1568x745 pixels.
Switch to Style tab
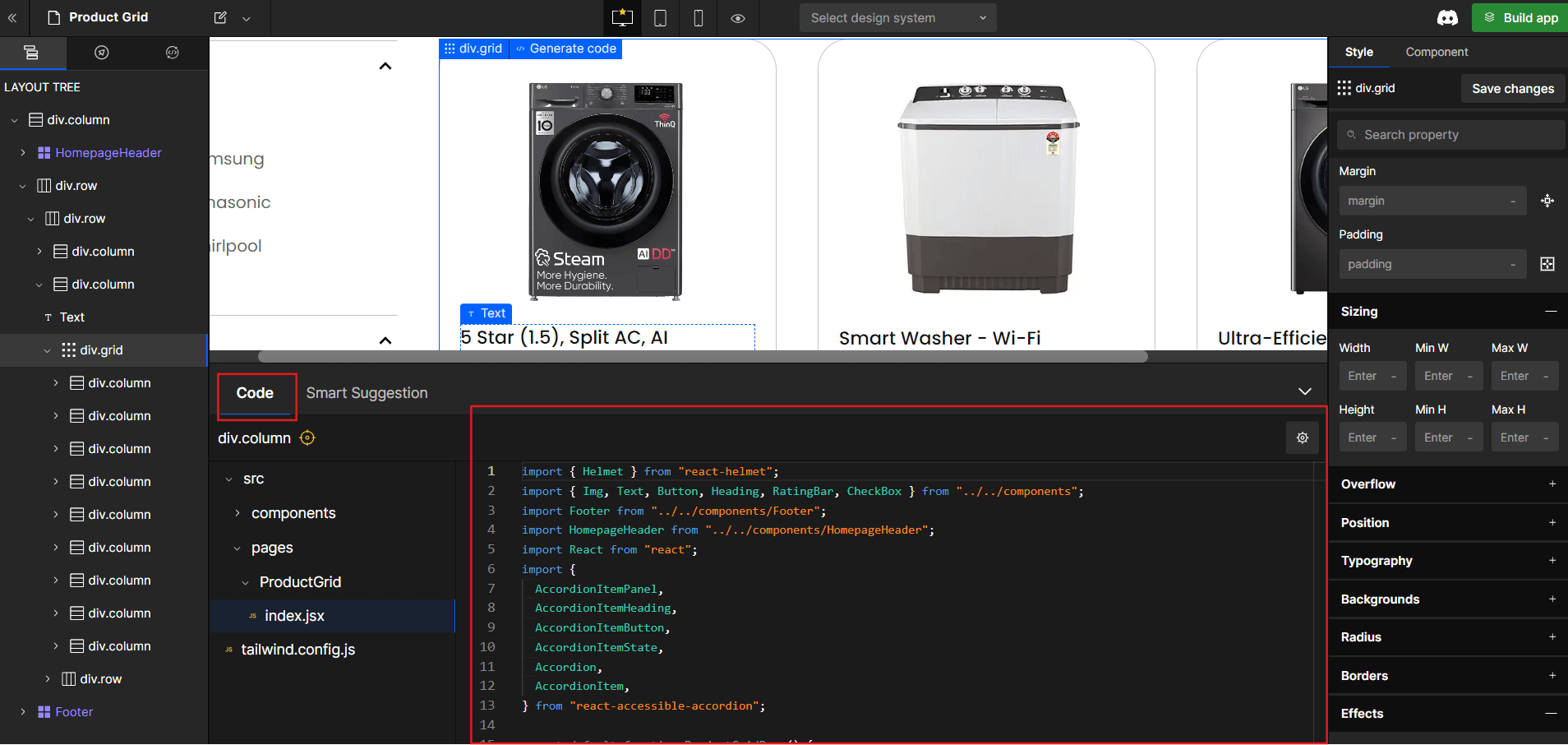[1358, 52]
